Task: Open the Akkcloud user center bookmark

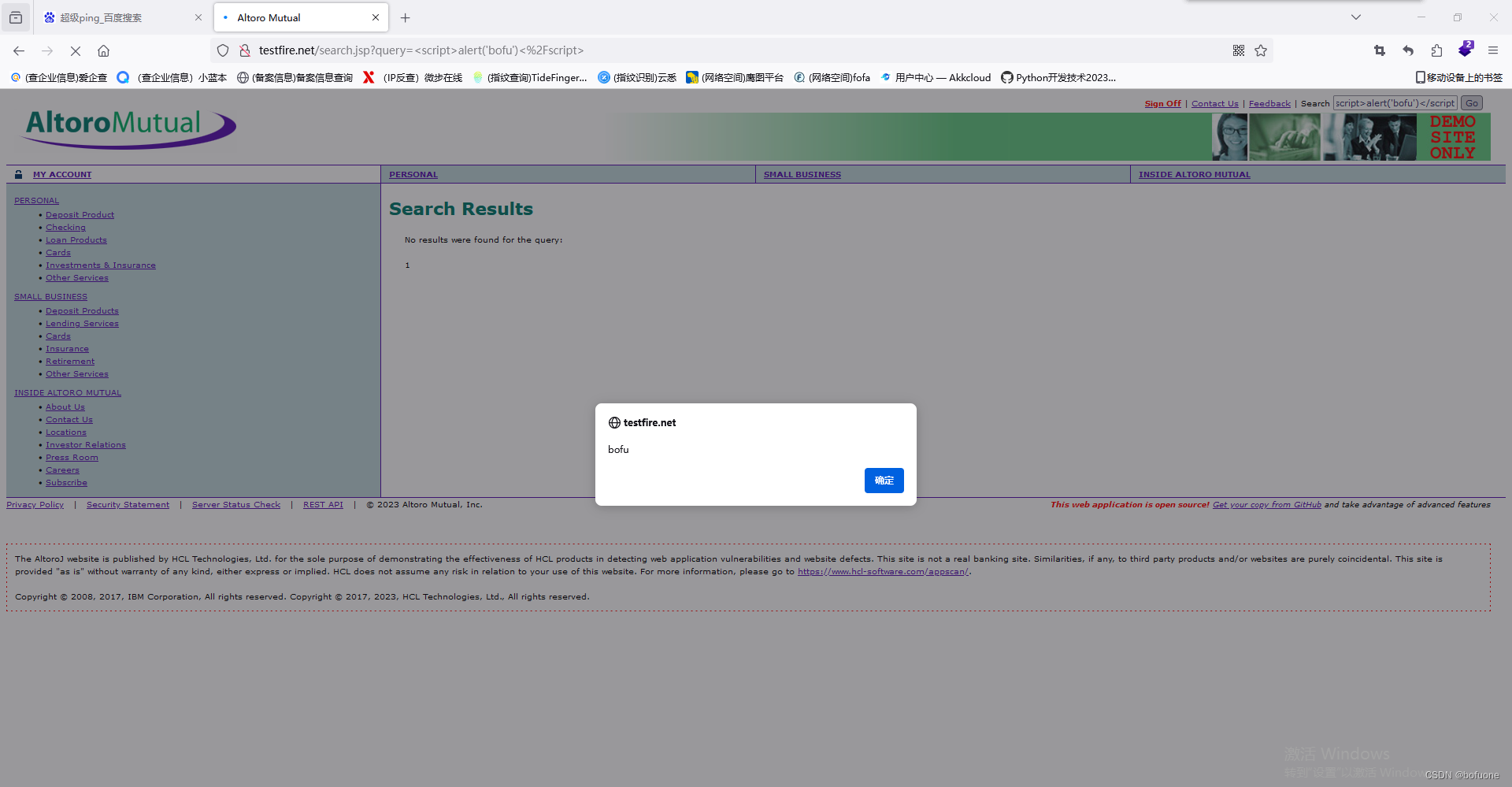Action: tap(936, 77)
